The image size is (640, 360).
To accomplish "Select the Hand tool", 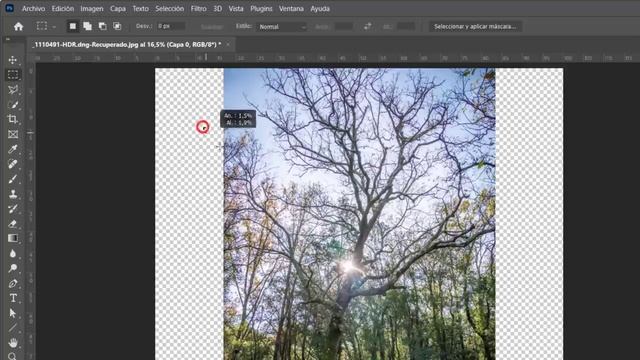I will 13,342.
